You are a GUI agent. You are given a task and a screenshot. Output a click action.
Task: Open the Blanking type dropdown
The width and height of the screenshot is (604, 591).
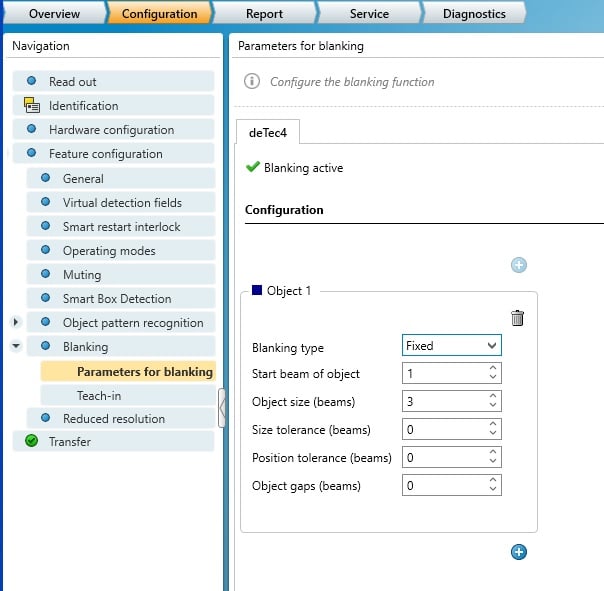(451, 345)
